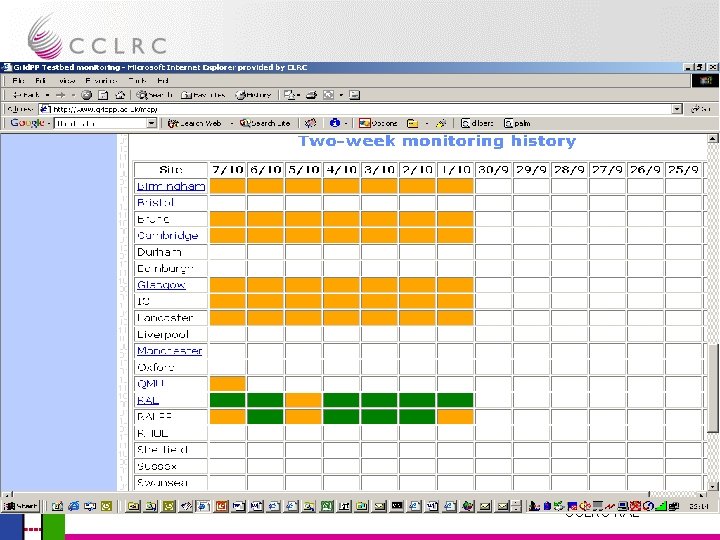Click the Forward arrow button
Screen dimensions: 720x540
61,95
